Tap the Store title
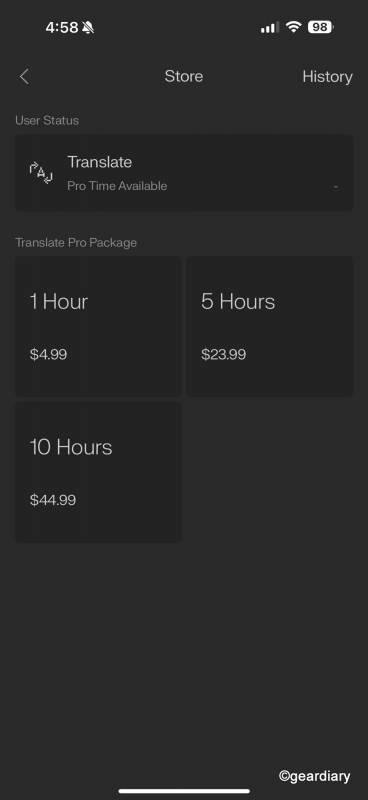This screenshot has width=368, height=800. (184, 77)
